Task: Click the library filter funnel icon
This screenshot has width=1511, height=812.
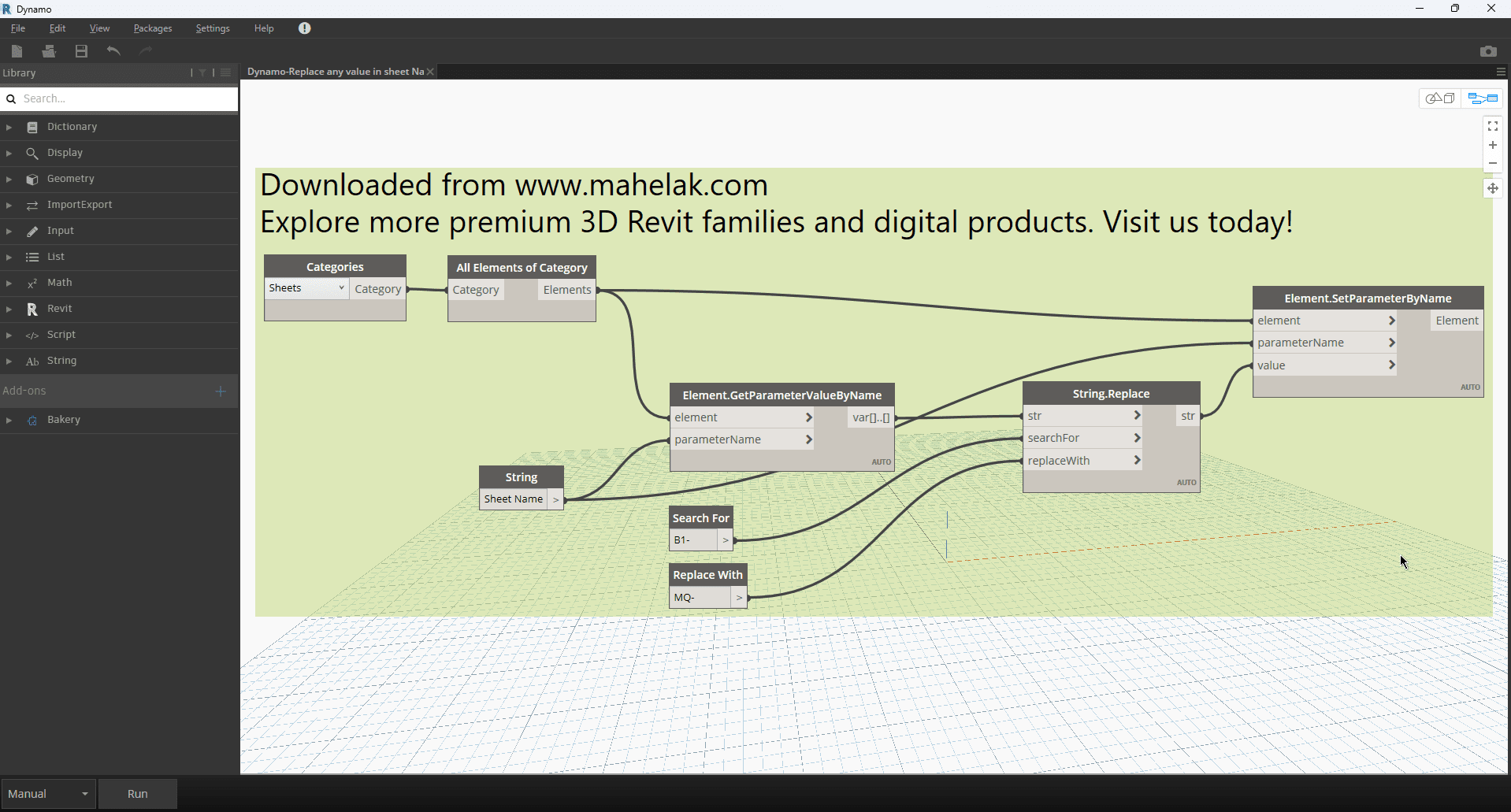Action: click(x=202, y=72)
